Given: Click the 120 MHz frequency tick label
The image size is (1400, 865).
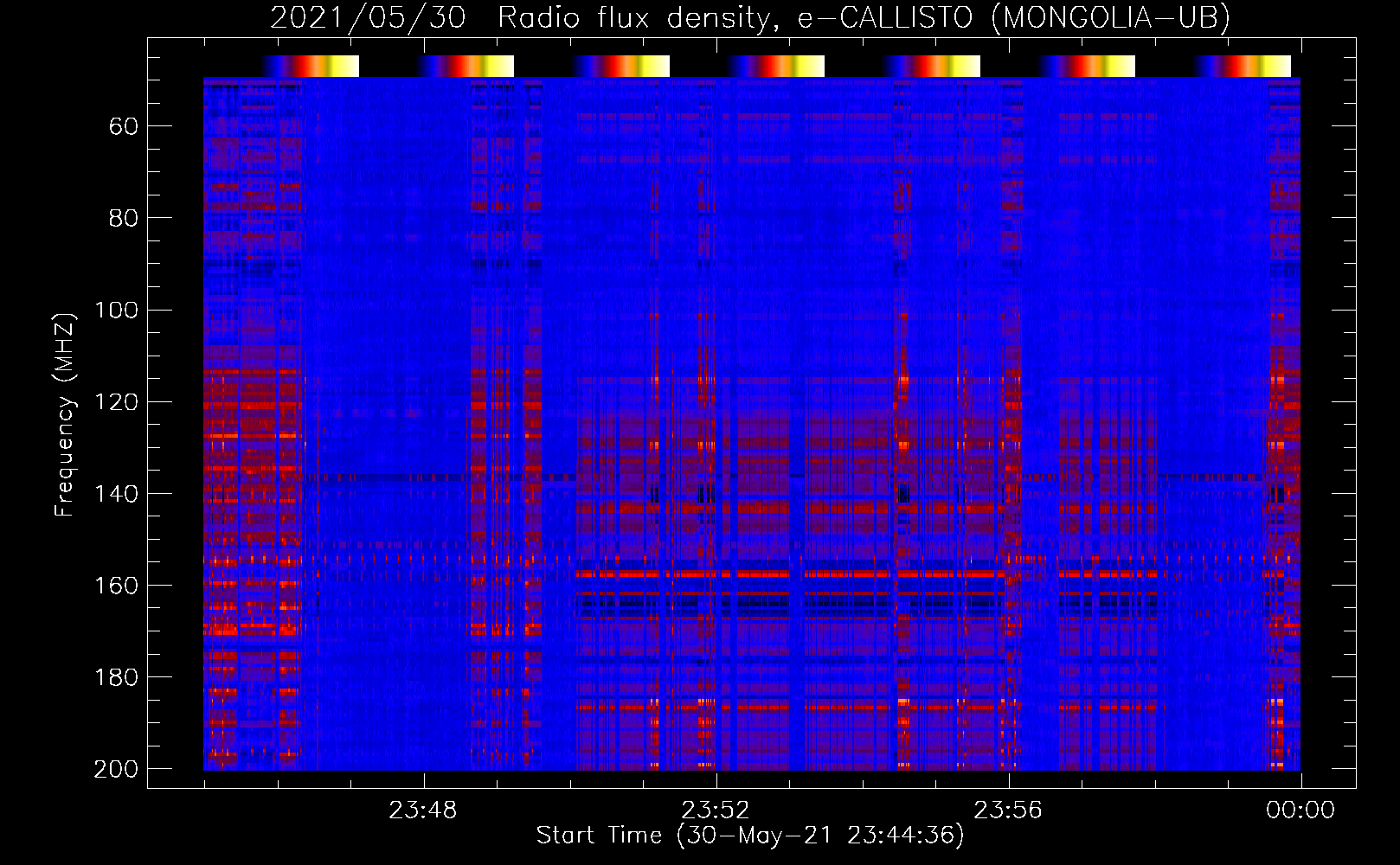Looking at the screenshot, I should 117,402.
